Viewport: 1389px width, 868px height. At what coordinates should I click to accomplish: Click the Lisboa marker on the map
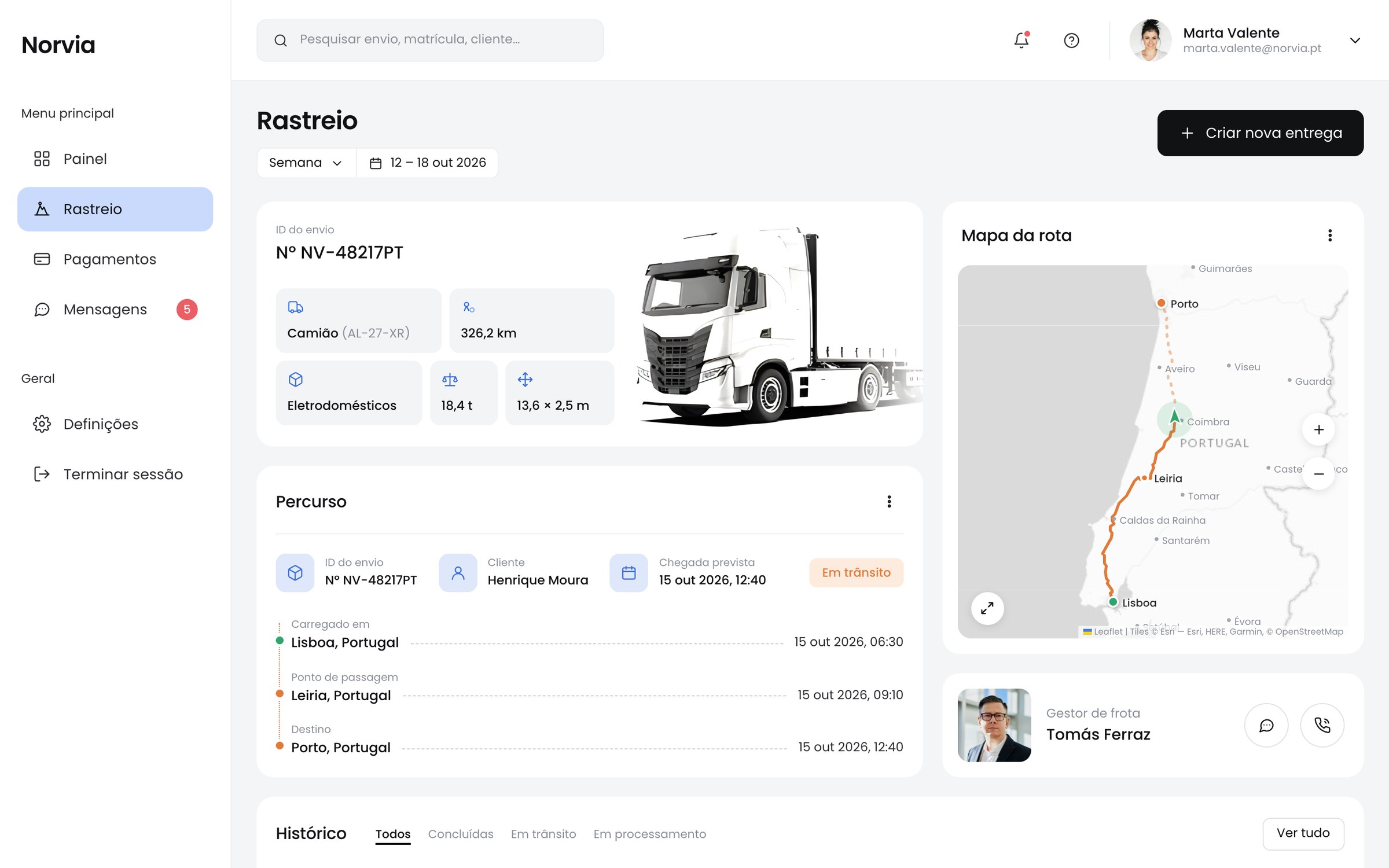pyautogui.click(x=1112, y=602)
